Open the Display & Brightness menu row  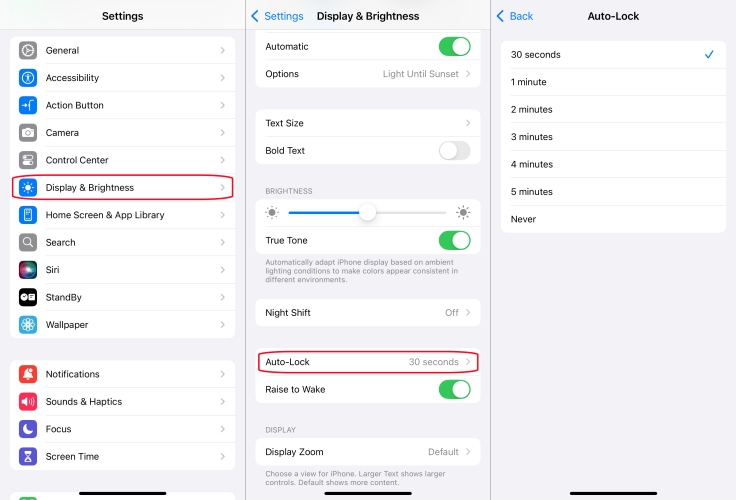[x=123, y=187]
